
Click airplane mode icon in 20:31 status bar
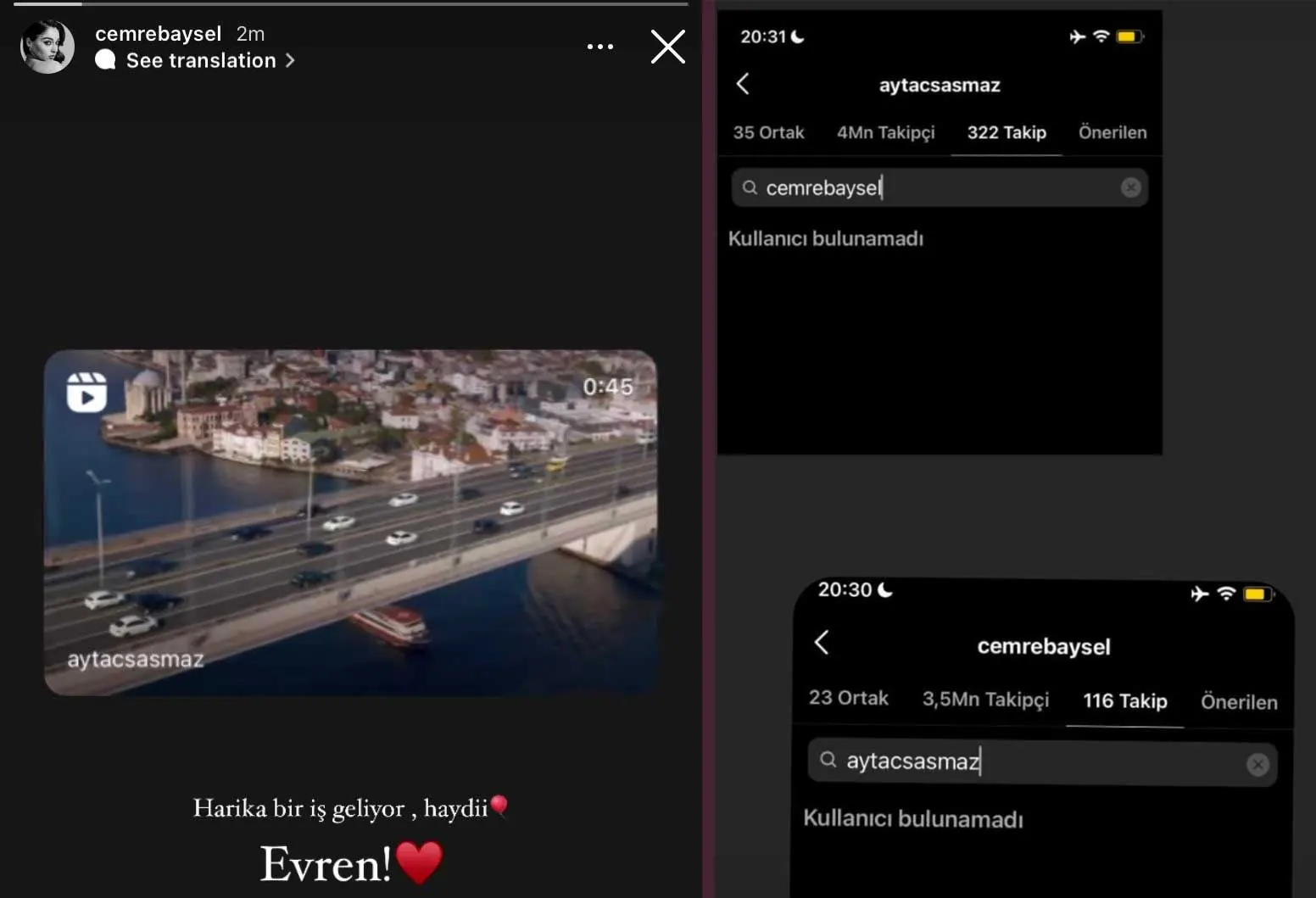pos(1077,36)
